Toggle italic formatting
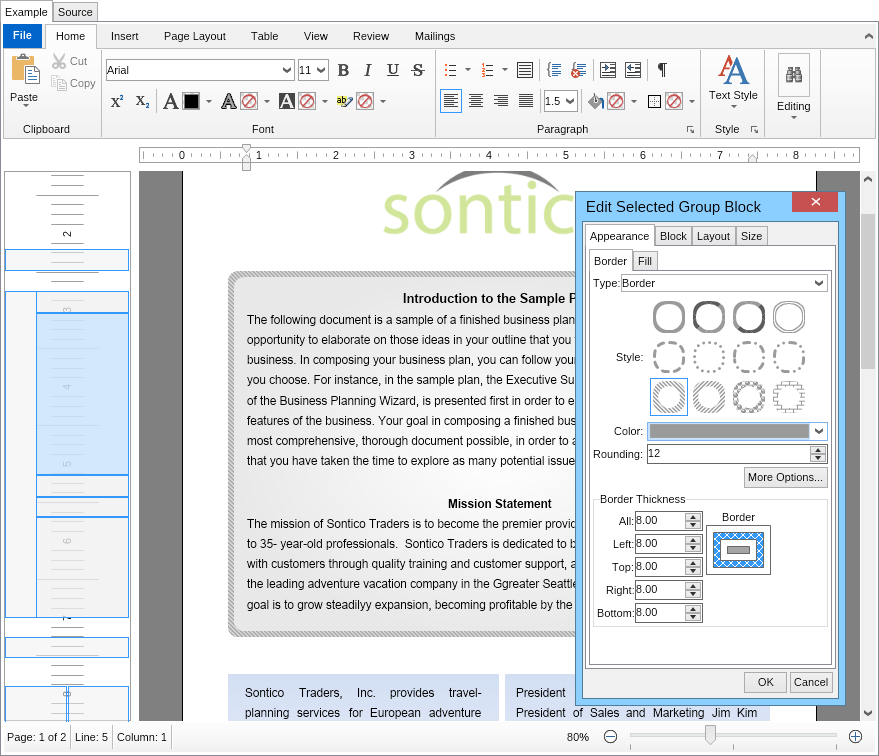 click(x=368, y=70)
